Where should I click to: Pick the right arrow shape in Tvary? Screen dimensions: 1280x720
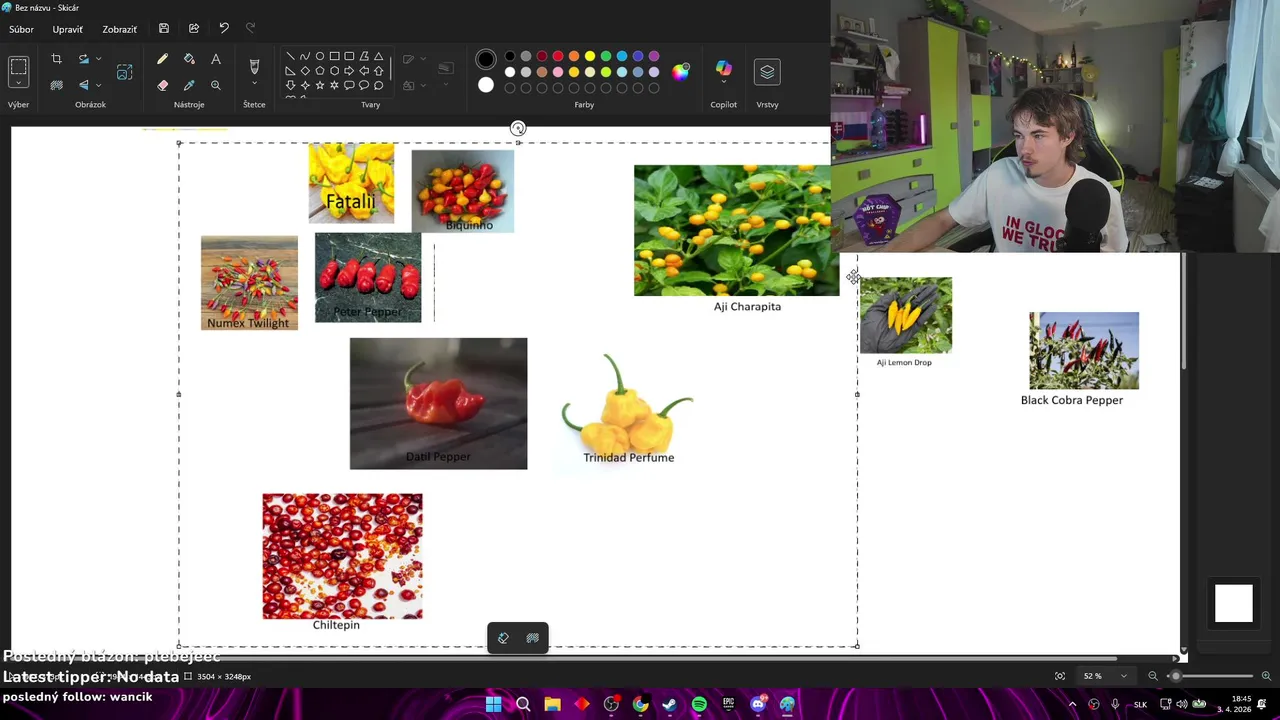point(349,71)
